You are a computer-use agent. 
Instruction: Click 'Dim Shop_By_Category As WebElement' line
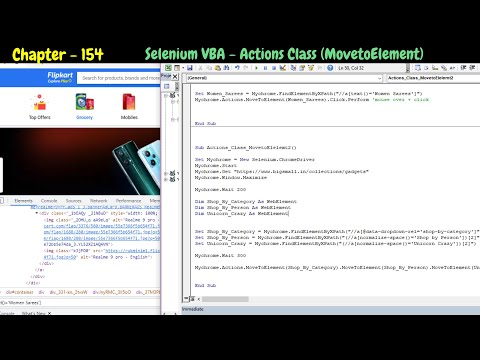coord(246,201)
